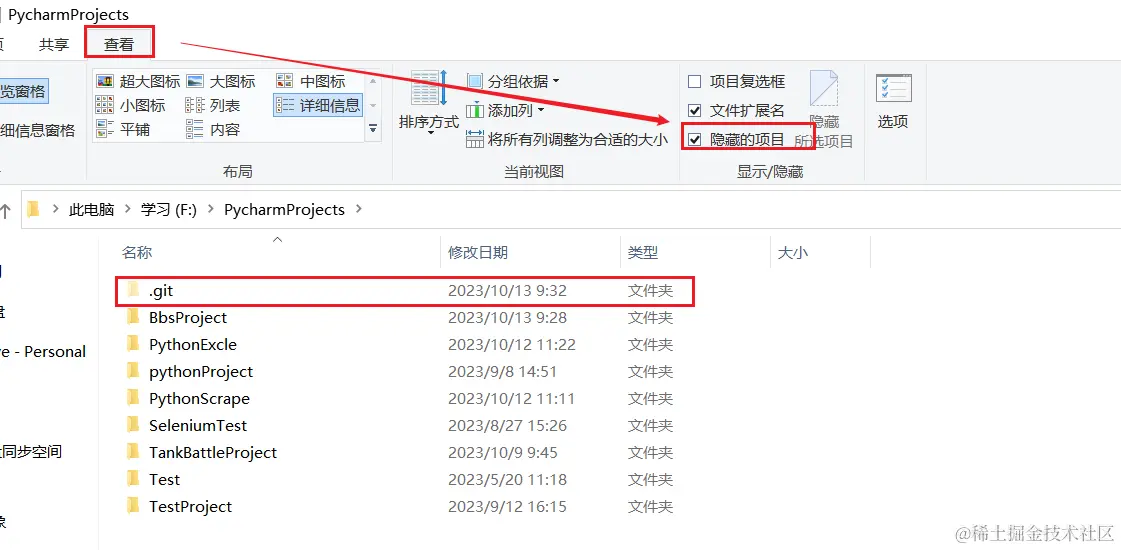1121x550 pixels.
Task: Select the TankBattleProject folder icon
Action: (133, 452)
